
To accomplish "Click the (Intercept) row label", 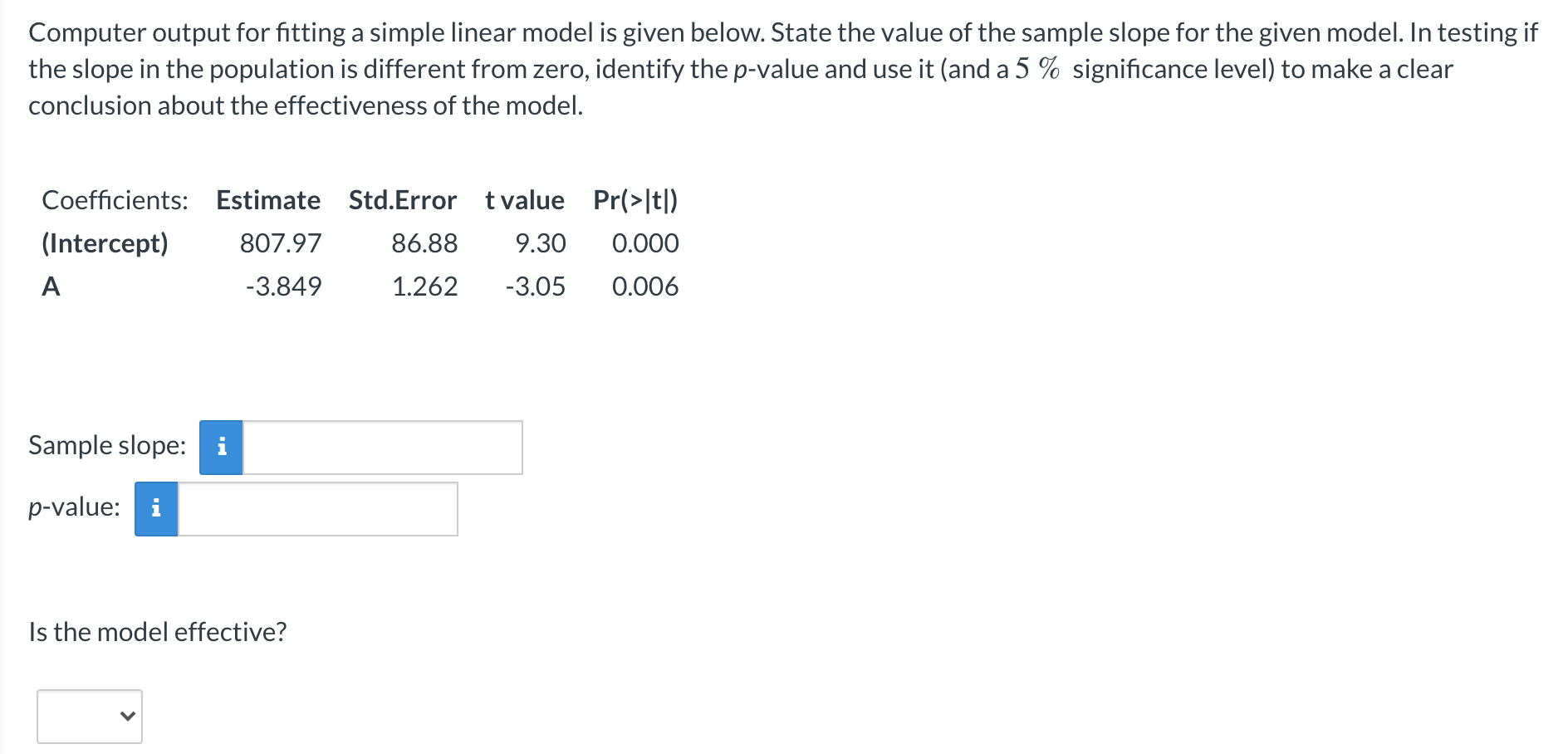I will pyautogui.click(x=105, y=243).
